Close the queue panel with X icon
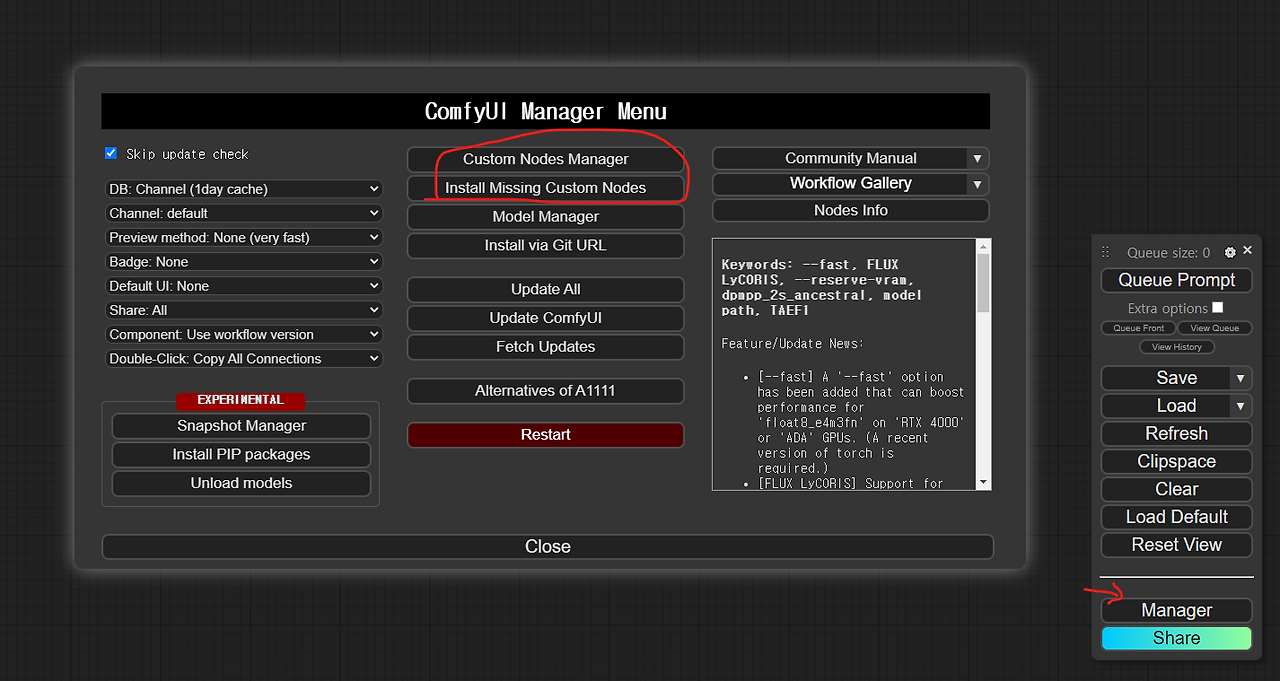The width and height of the screenshot is (1280, 681). [x=1247, y=251]
